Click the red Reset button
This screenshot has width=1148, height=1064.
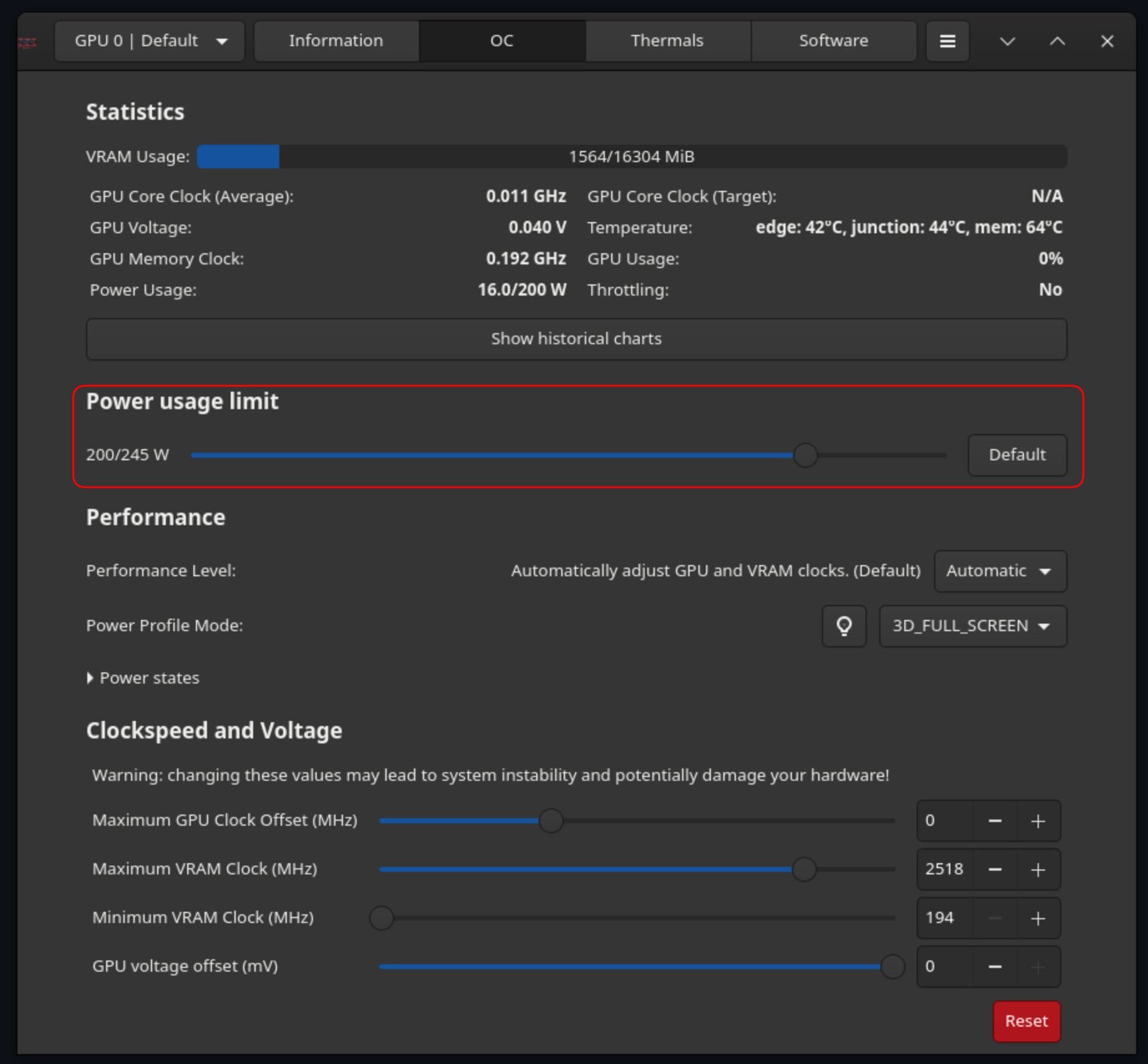1026,1021
